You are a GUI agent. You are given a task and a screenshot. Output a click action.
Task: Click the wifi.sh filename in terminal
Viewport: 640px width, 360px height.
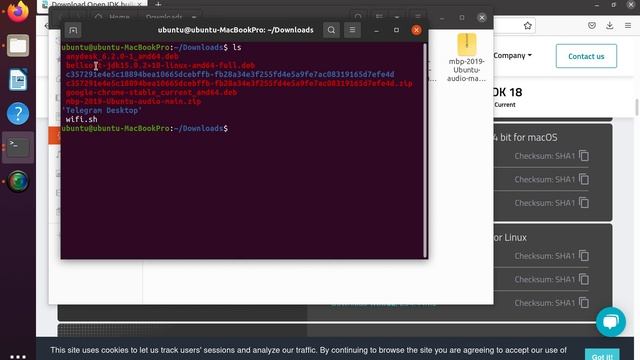pos(81,119)
